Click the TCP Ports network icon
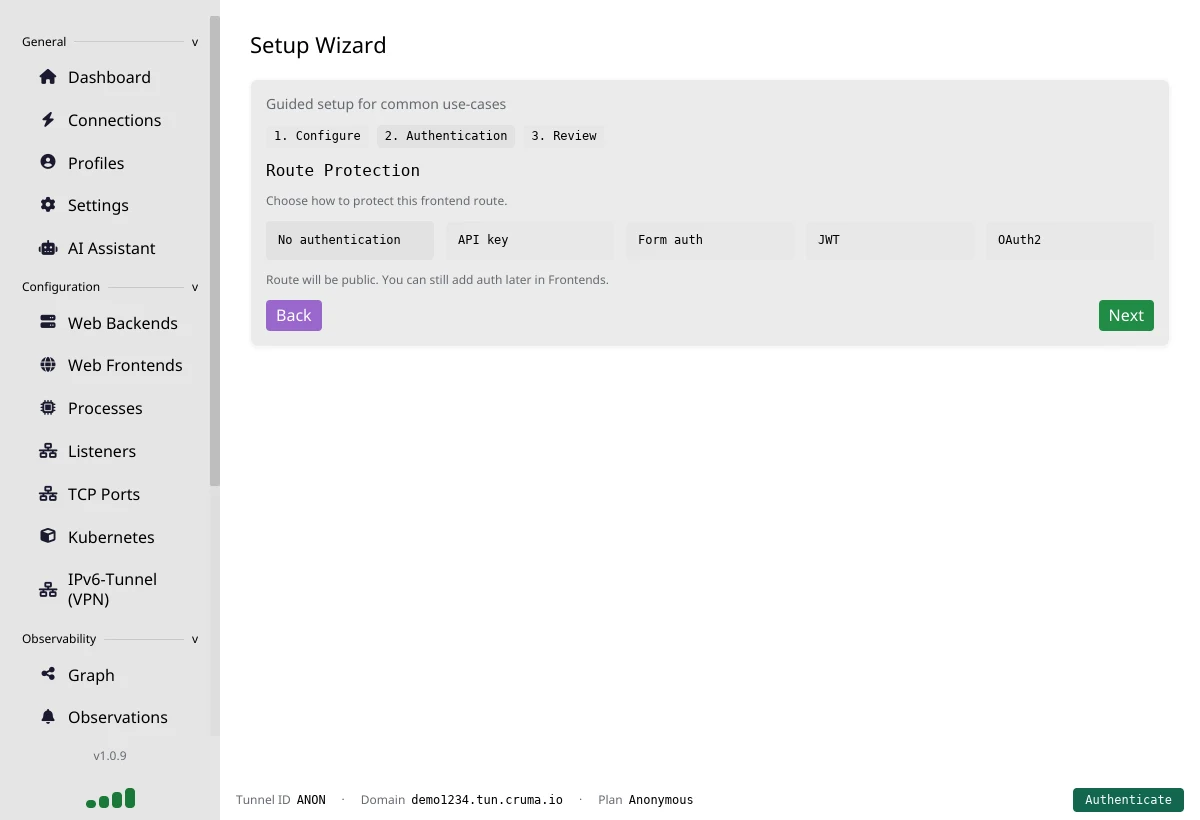 click(x=48, y=494)
